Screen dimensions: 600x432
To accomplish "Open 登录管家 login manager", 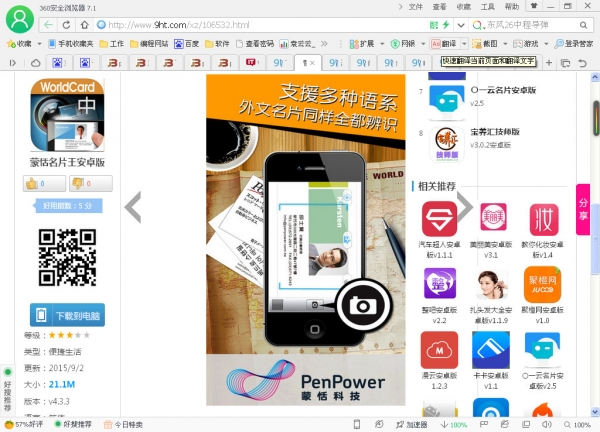I will 574,44.
